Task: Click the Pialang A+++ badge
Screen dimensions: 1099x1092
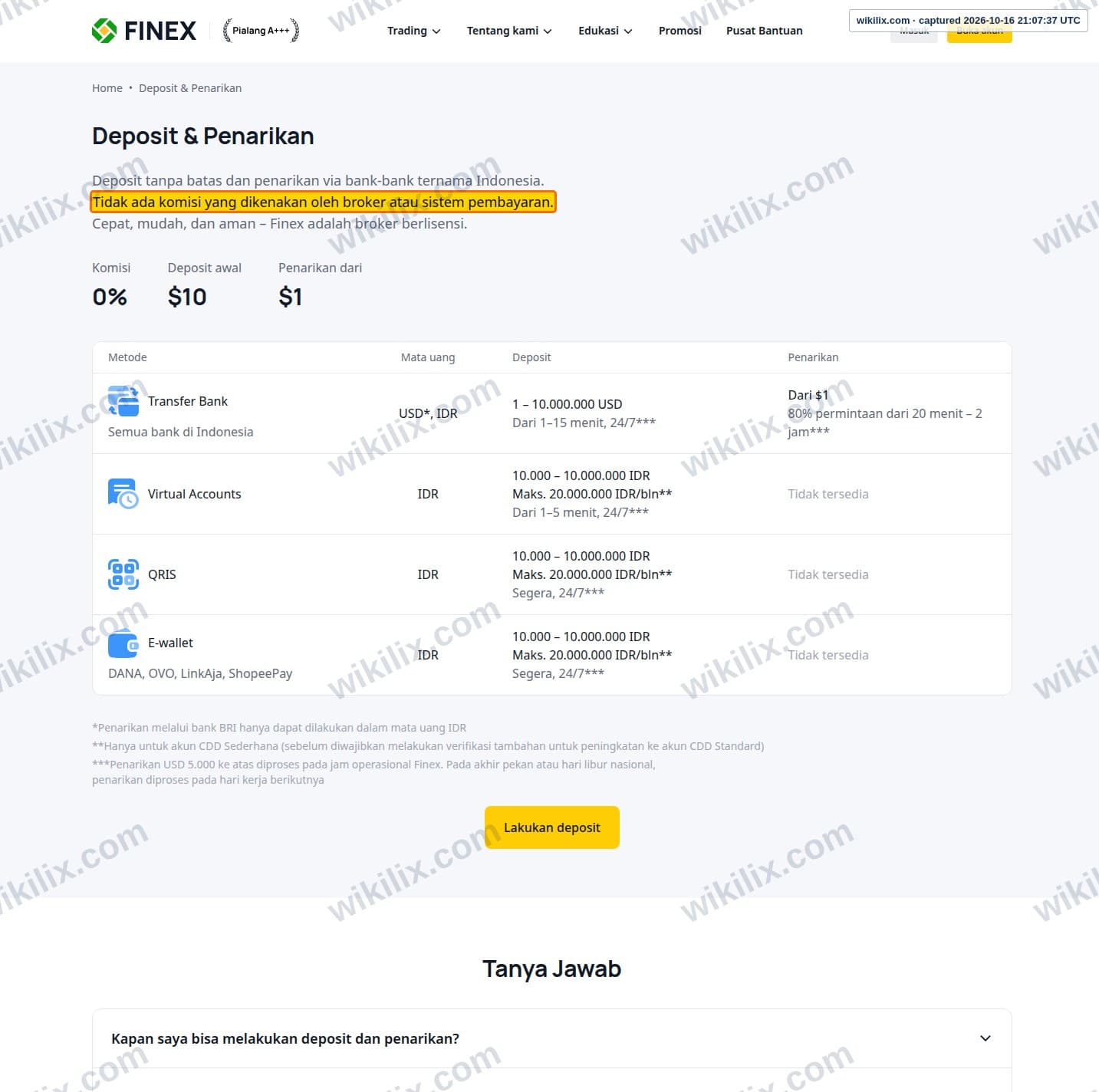Action: coord(261,31)
